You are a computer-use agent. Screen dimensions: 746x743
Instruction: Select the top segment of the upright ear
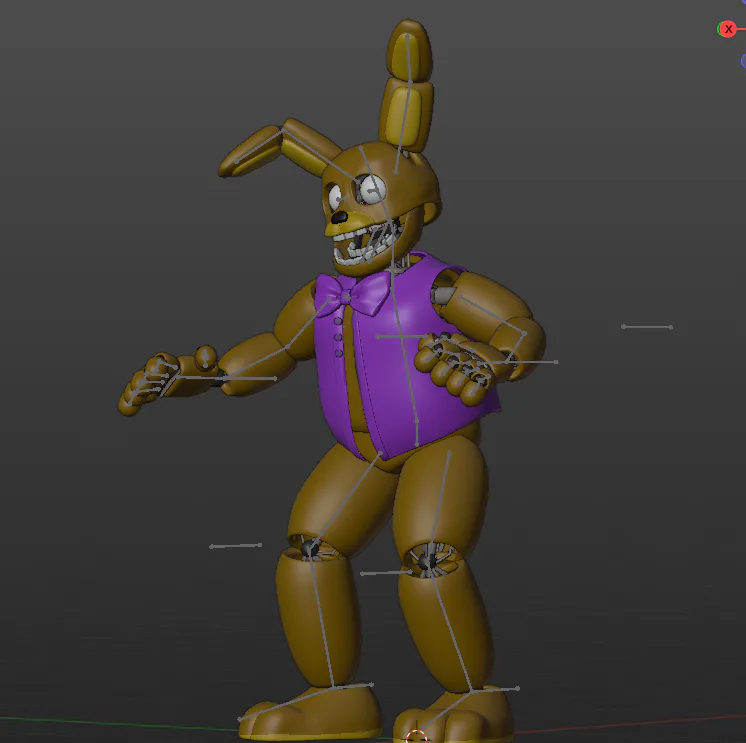click(x=409, y=50)
